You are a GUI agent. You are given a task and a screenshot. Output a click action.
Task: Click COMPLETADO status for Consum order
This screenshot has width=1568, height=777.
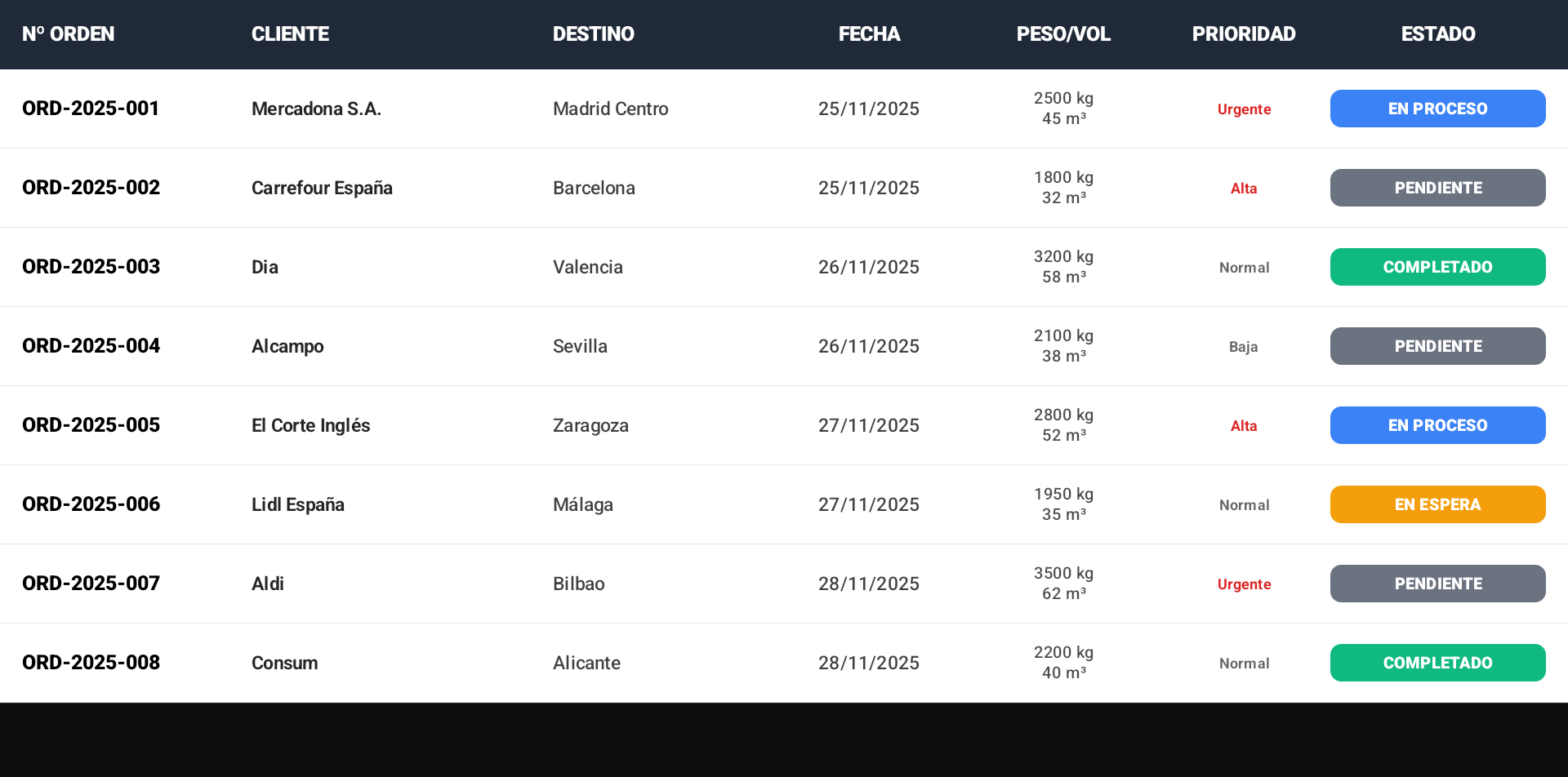1437,663
